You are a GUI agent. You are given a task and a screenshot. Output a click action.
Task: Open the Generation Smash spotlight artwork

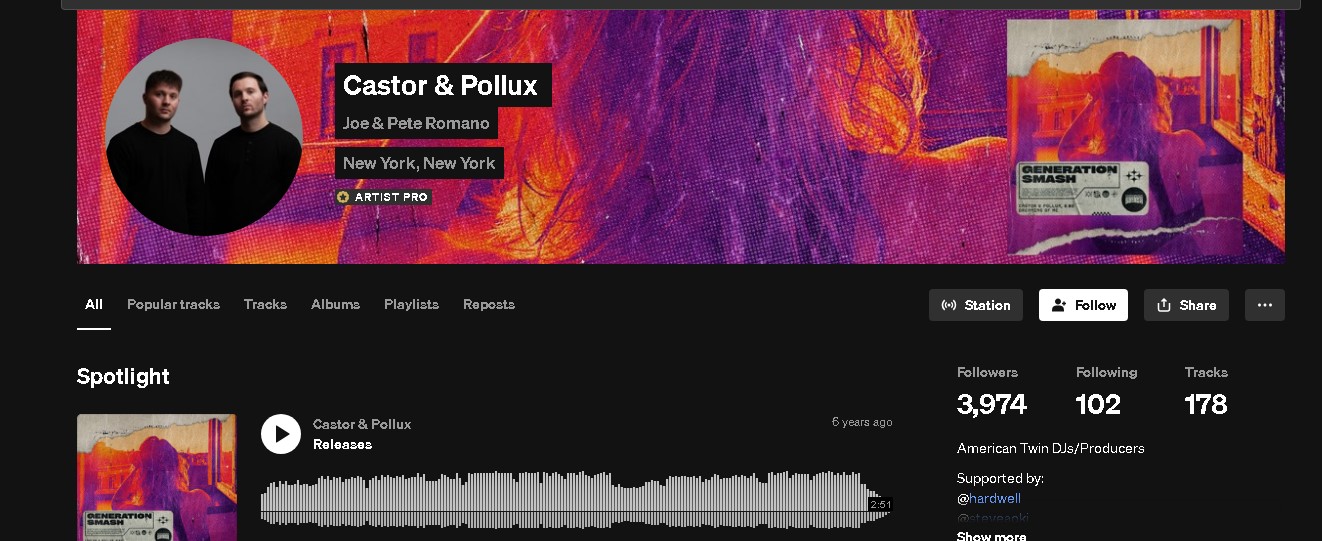click(x=157, y=477)
